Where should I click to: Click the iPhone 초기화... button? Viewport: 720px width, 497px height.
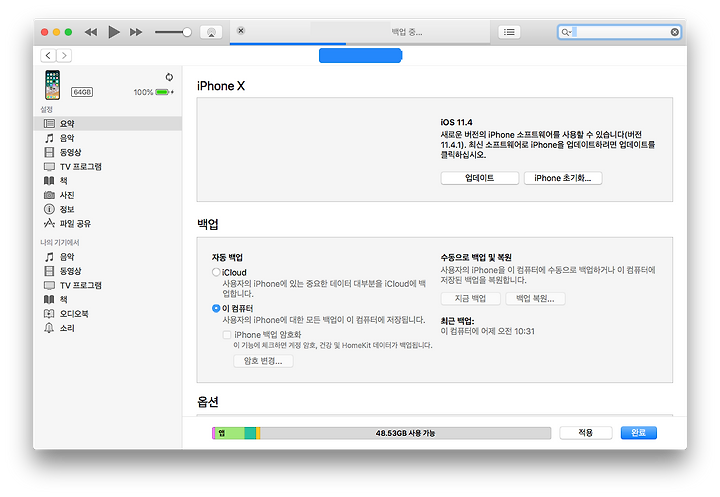pyautogui.click(x=562, y=178)
